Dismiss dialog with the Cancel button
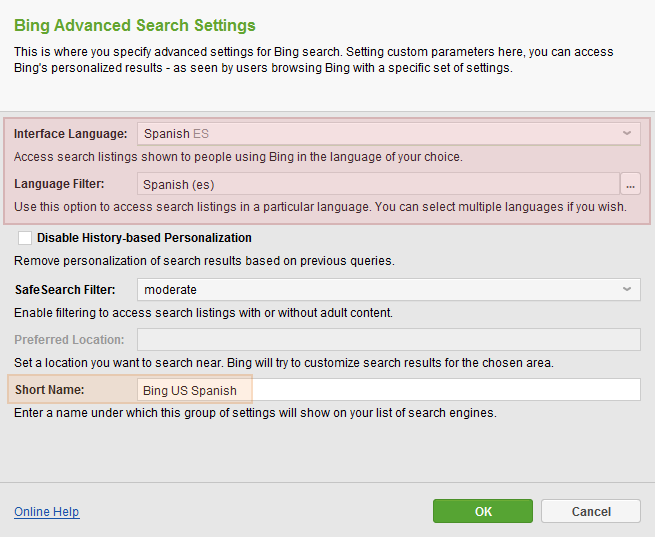This screenshot has height=537, width=655. pyautogui.click(x=591, y=511)
